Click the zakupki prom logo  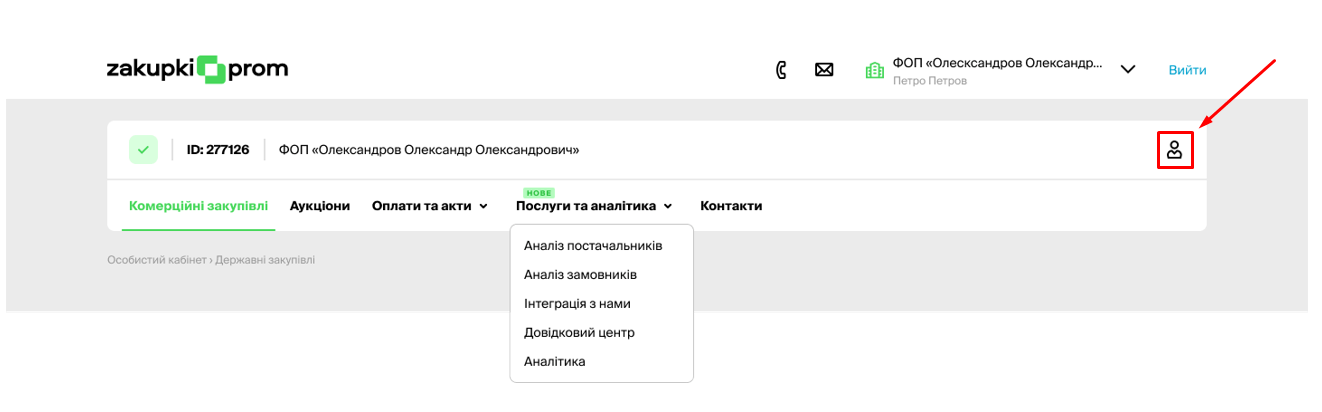coord(197,69)
